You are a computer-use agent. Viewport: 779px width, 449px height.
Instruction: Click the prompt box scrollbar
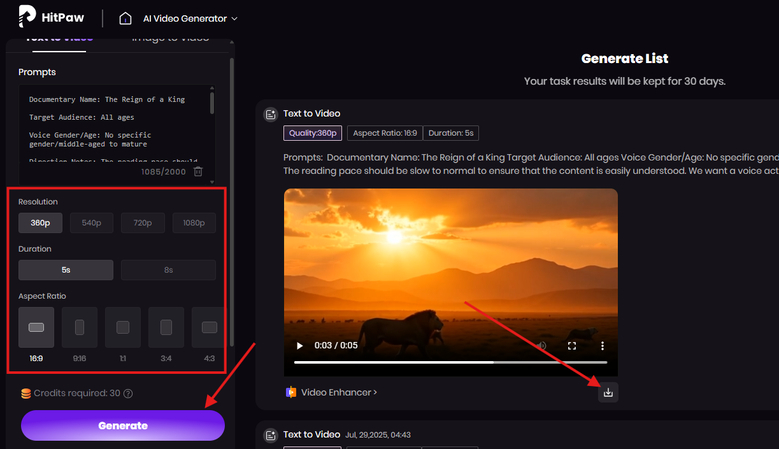[x=212, y=102]
